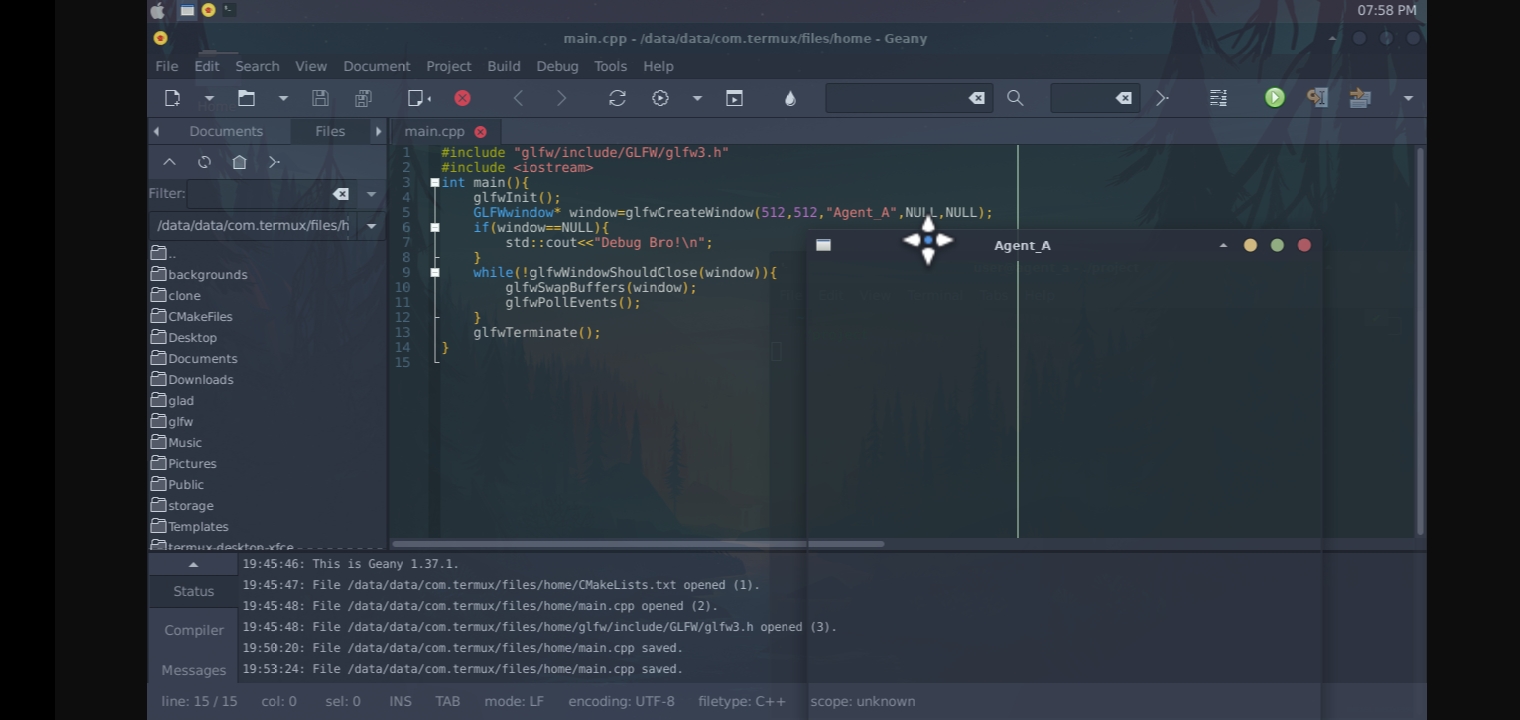1520x720 pixels.
Task: Refresh the file browser listing
Action: pyautogui.click(x=204, y=161)
